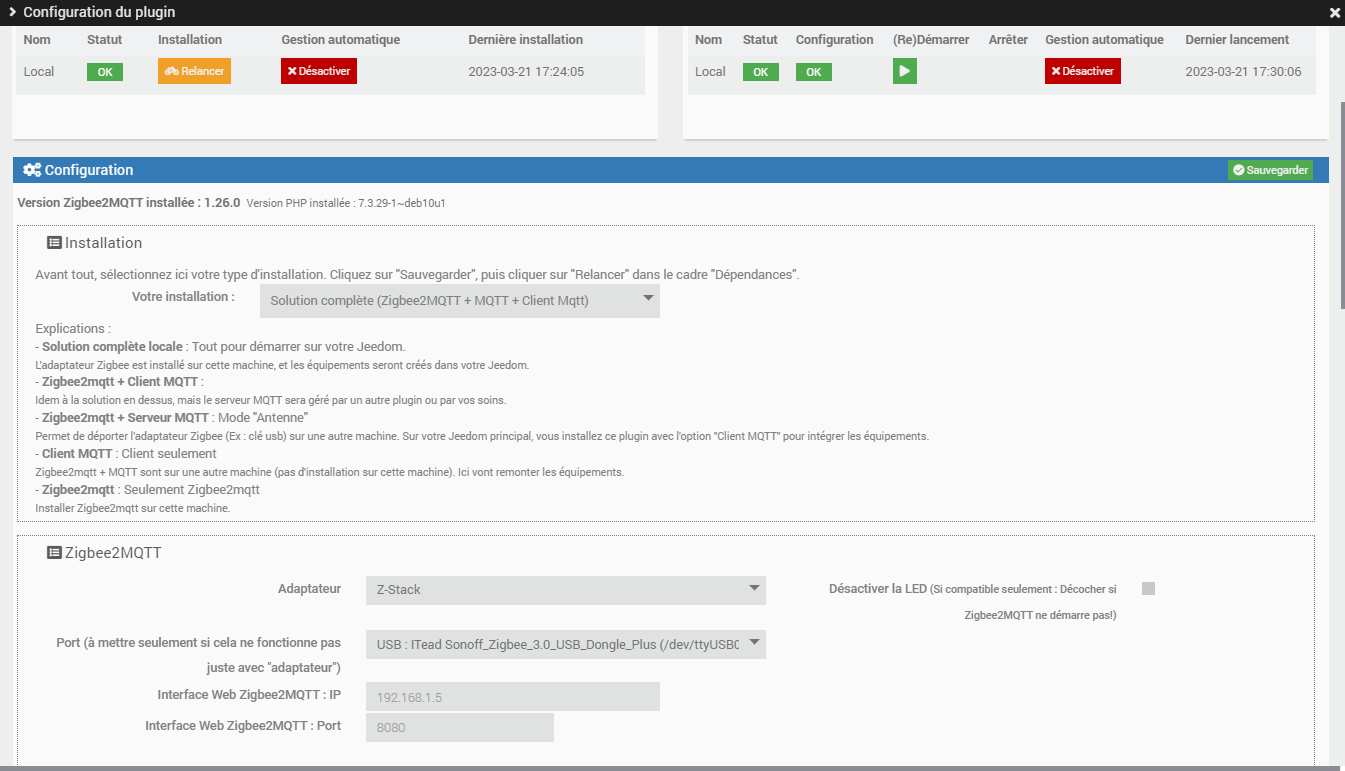1345x771 pixels.
Task: Start the daemon with the play icon
Action: [905, 71]
